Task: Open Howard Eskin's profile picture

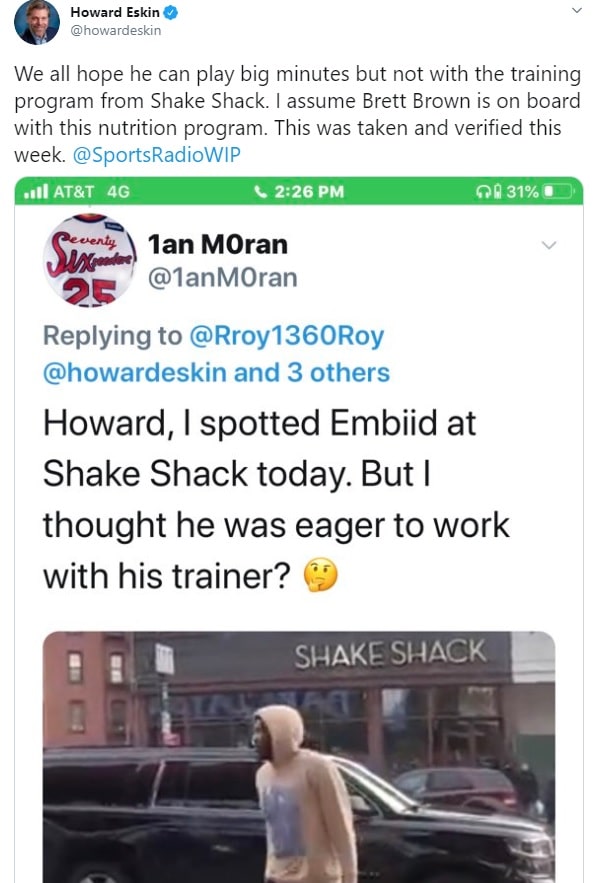Action: (37, 22)
